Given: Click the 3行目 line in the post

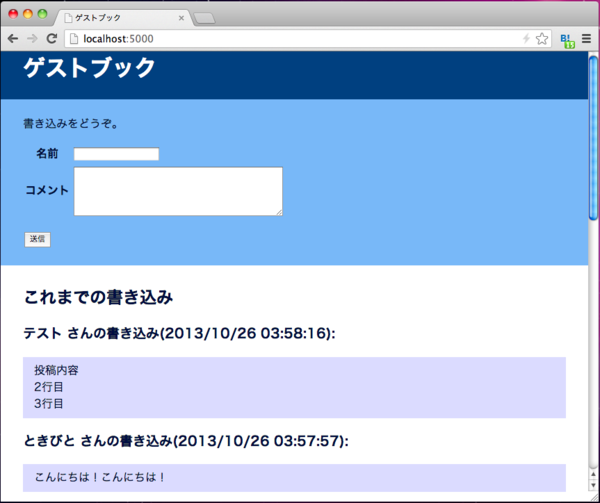Looking at the screenshot, I should click(x=49, y=404).
